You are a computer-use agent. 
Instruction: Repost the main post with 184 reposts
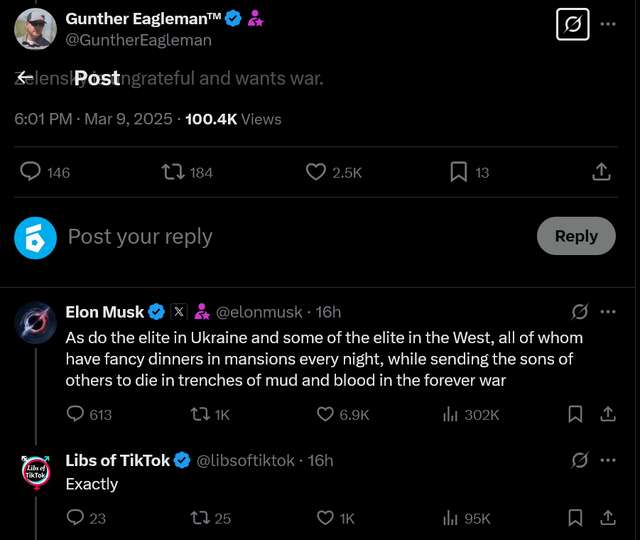173,172
